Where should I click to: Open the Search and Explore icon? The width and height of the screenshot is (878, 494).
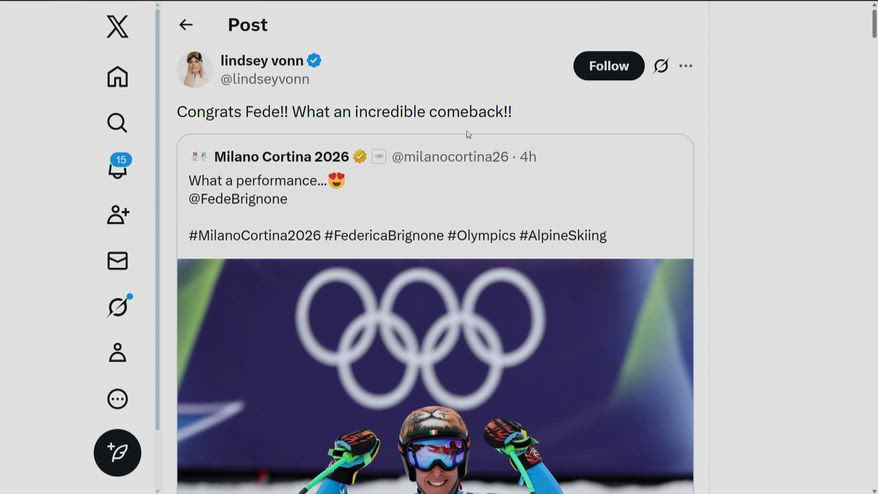[117, 123]
